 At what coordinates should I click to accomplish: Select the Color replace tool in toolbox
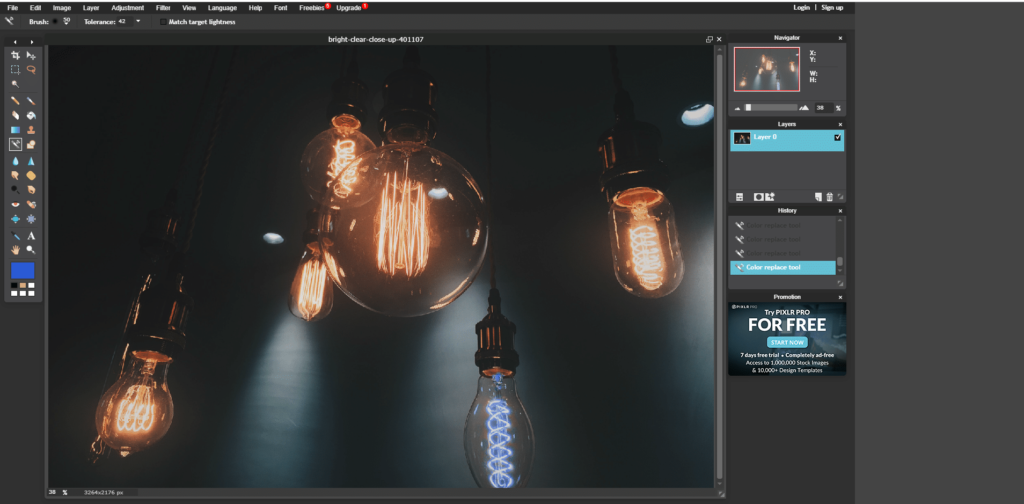15,144
